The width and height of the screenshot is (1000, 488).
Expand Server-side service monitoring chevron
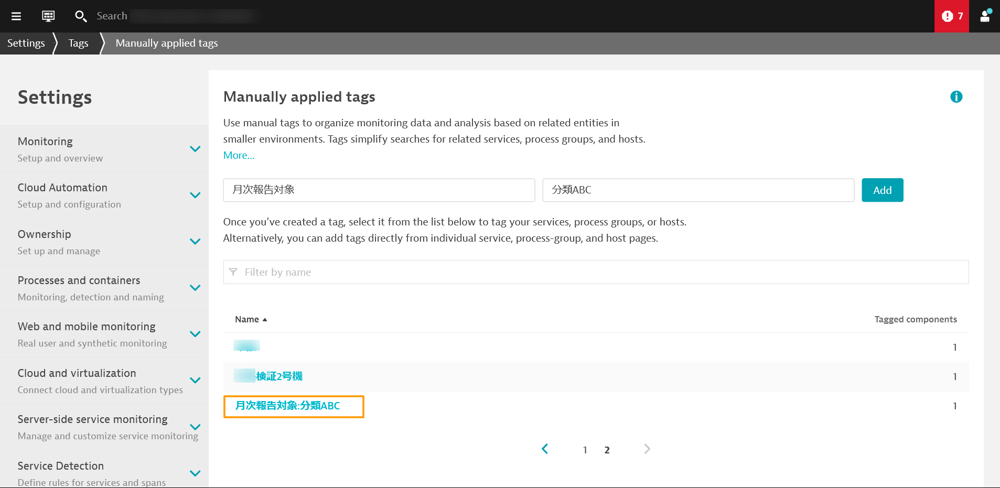click(195, 427)
